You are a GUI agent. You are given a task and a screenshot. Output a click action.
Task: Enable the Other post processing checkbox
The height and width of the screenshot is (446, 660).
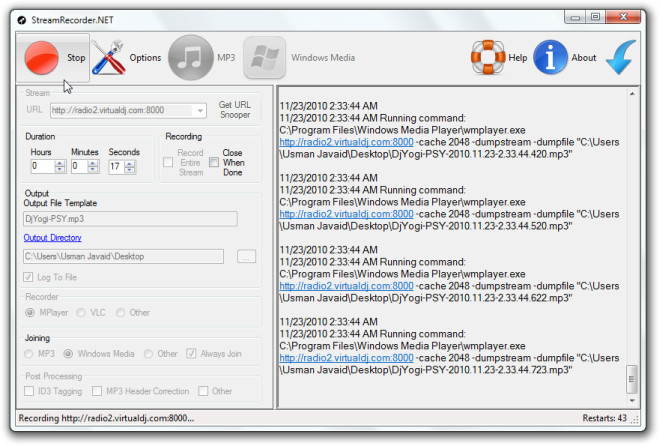[203, 391]
